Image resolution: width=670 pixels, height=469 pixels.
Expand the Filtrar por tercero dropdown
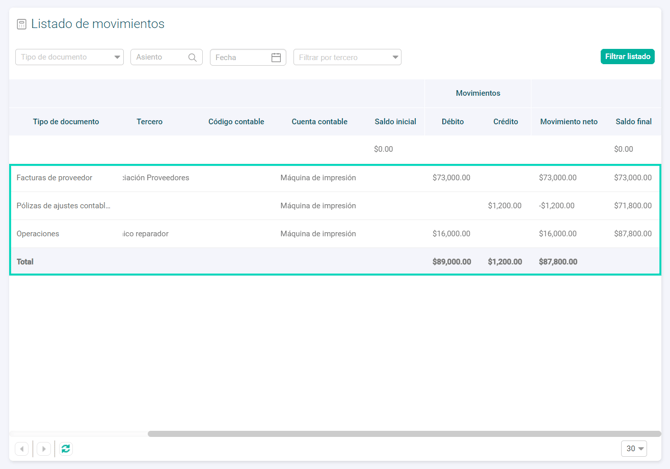tap(347, 58)
